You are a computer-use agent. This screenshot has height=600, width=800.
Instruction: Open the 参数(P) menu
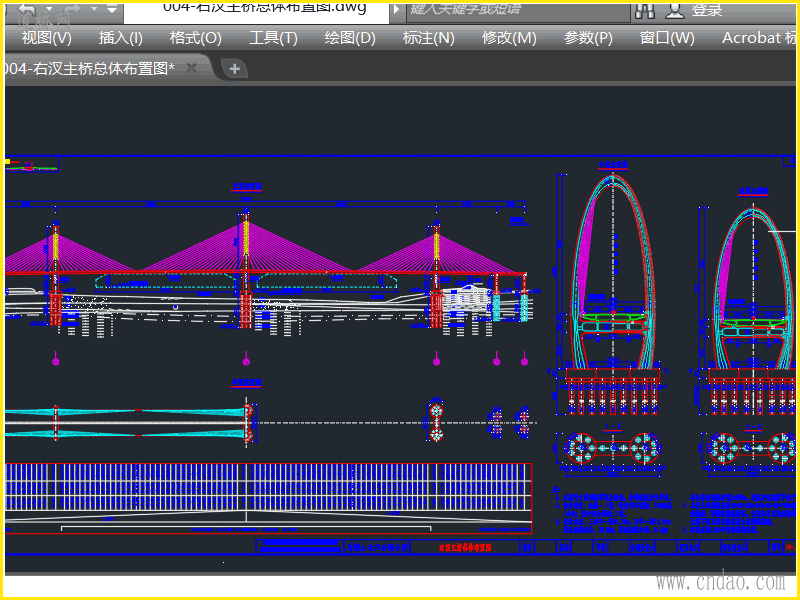click(588, 38)
